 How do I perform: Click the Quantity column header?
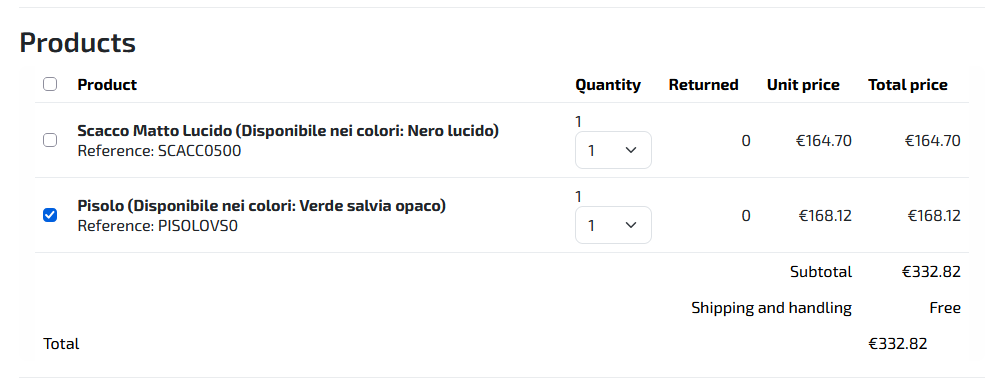(x=608, y=85)
